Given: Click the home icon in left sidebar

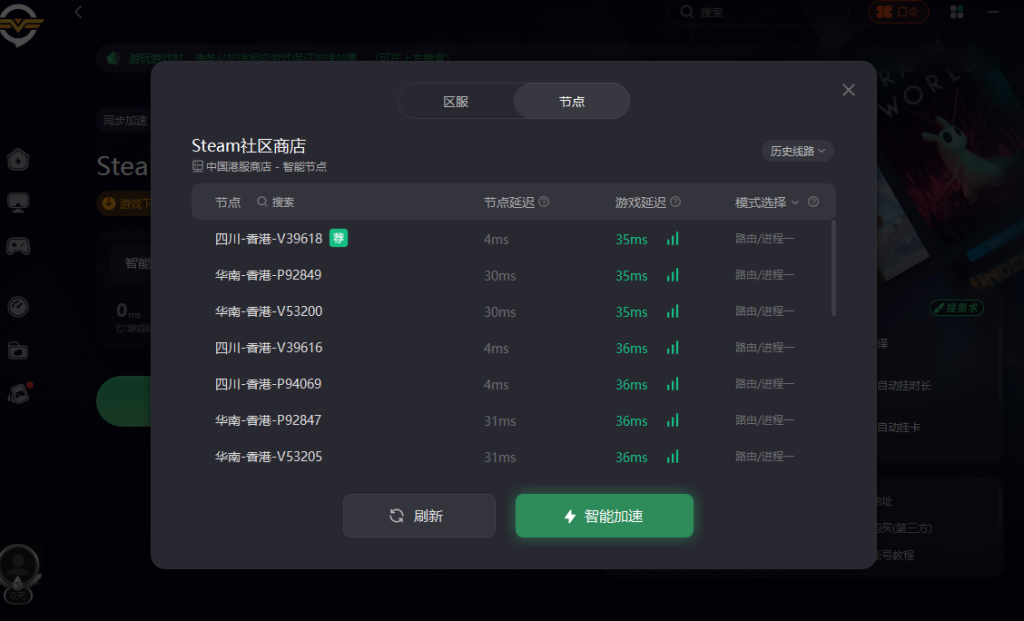Looking at the screenshot, I should [18, 160].
